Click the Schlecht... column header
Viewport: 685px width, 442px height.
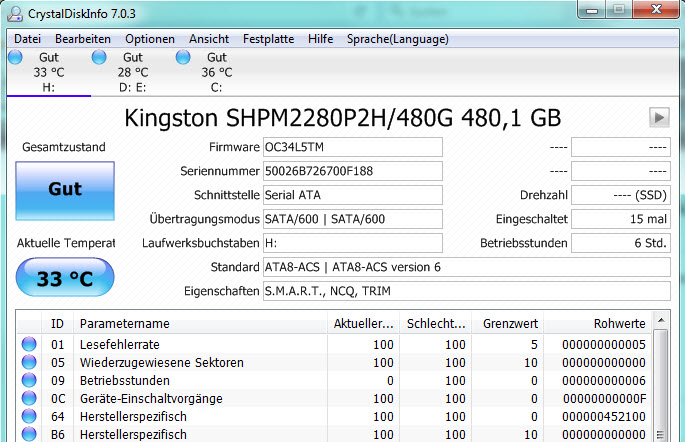click(436, 324)
